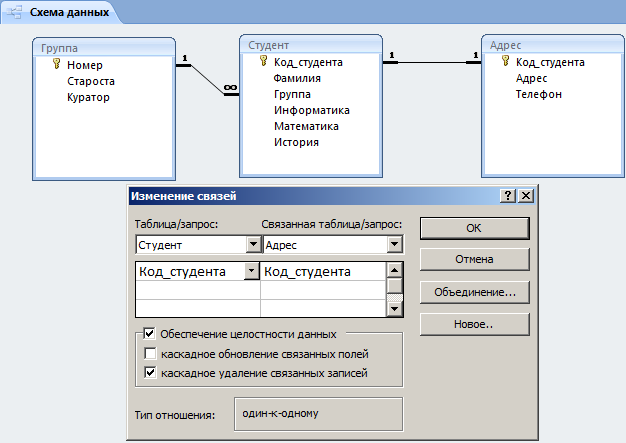Viewport: 626px width, 443px height.
Task: Select Группа field in Студент table
Action: pos(292,95)
